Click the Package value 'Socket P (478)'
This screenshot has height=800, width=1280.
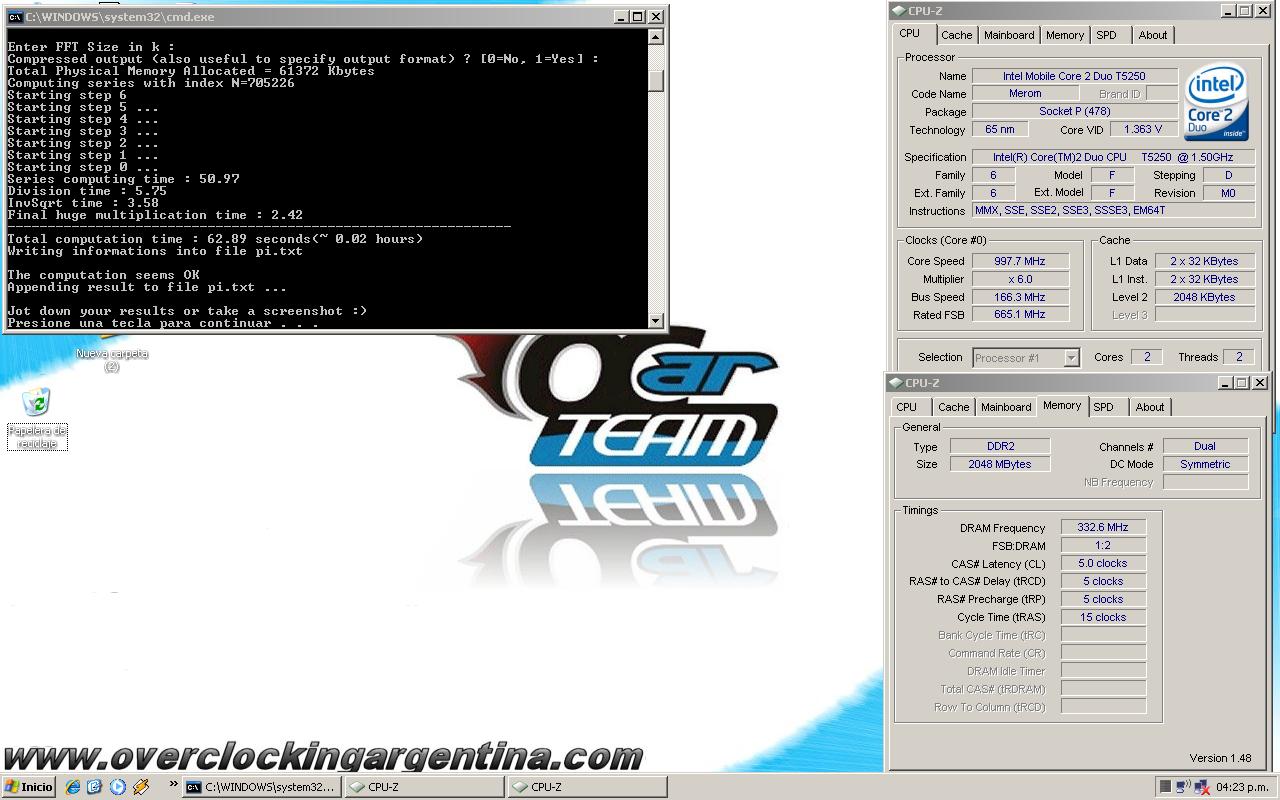[x=1074, y=112]
